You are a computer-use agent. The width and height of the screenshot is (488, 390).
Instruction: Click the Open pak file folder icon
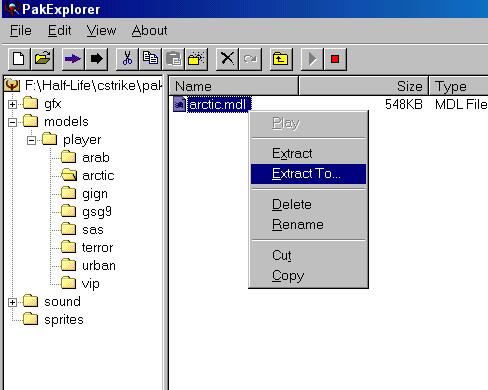42,59
